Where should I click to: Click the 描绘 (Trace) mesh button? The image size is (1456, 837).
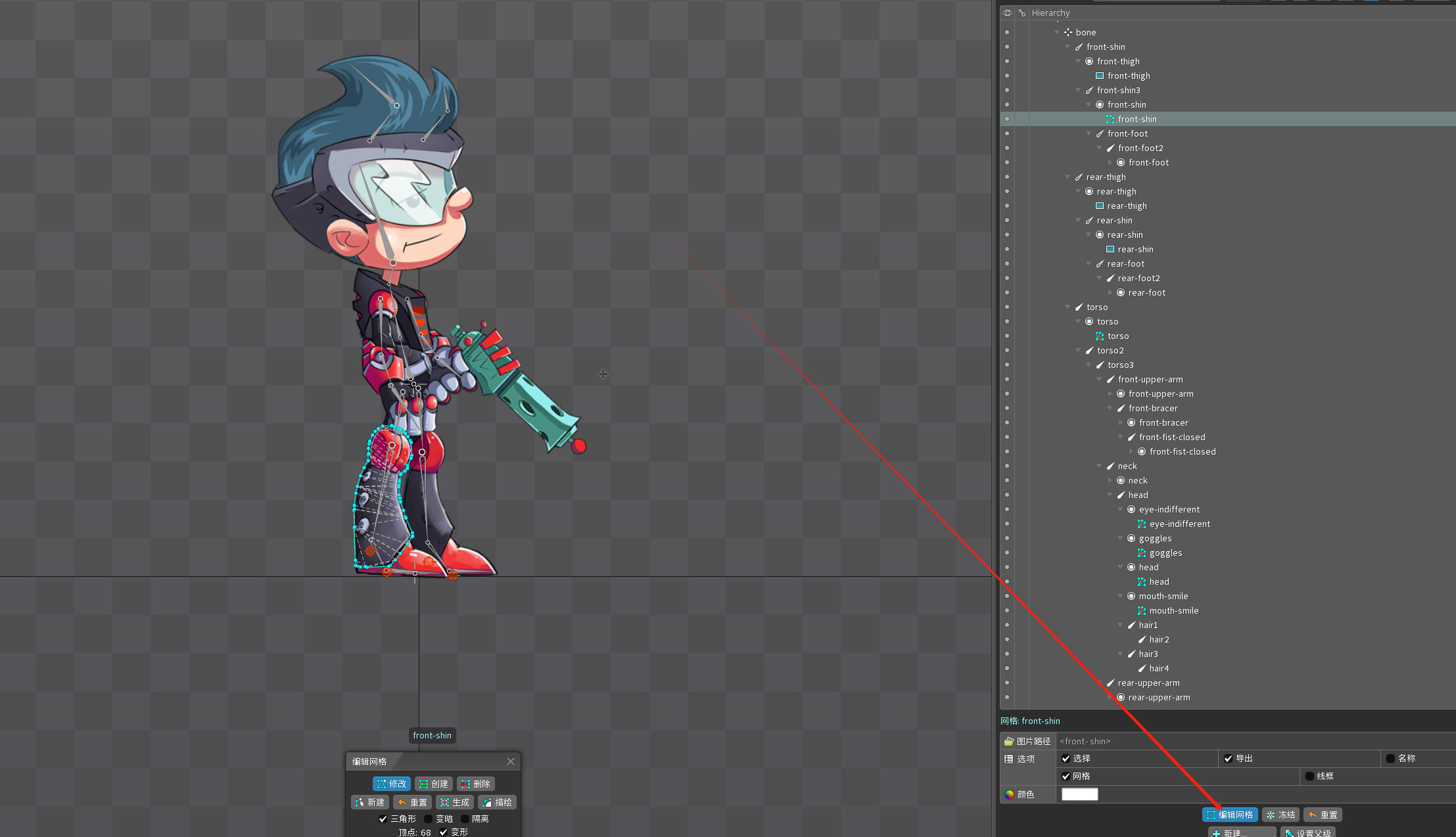coord(497,802)
